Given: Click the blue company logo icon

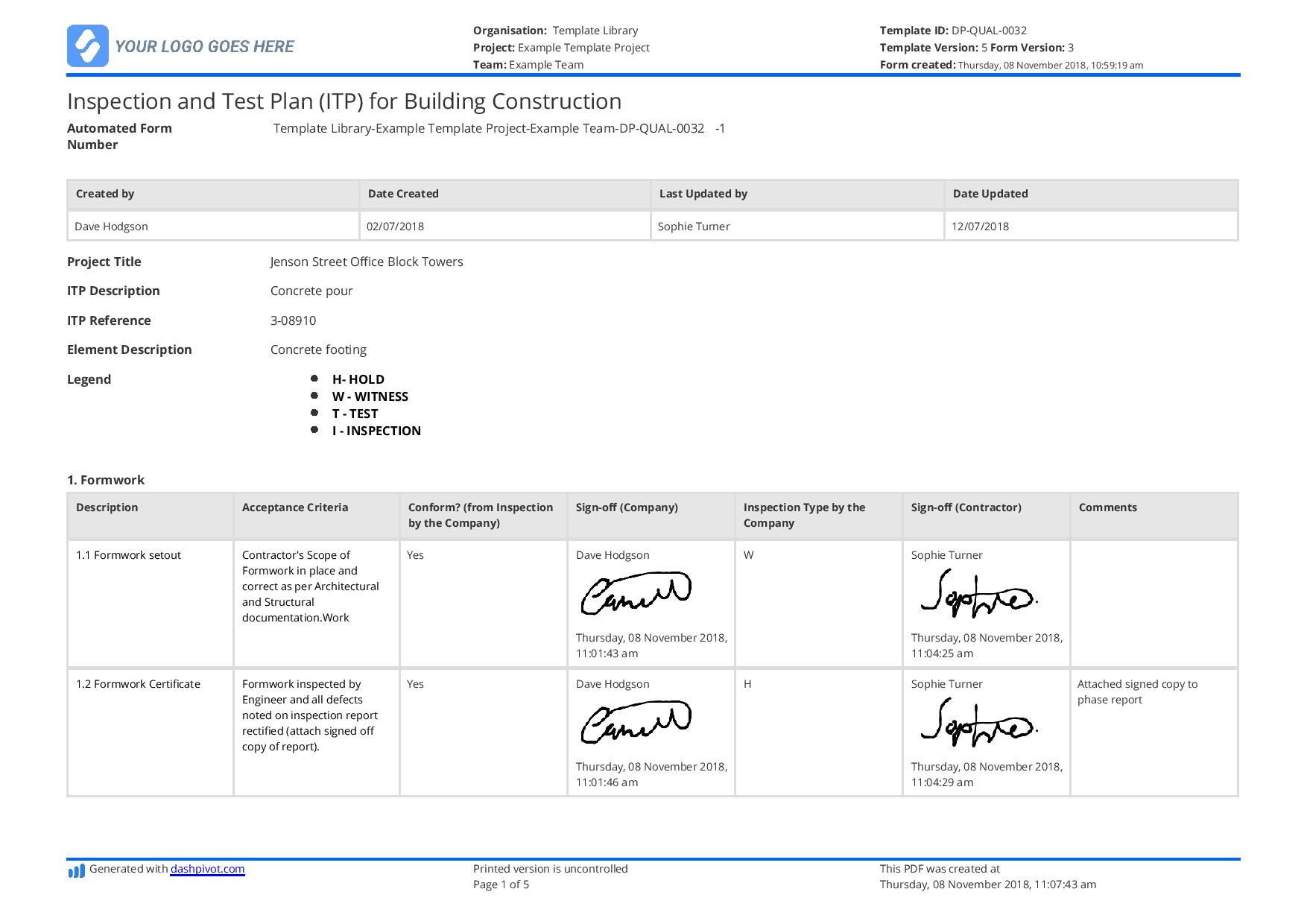Looking at the screenshot, I should (x=88, y=46).
